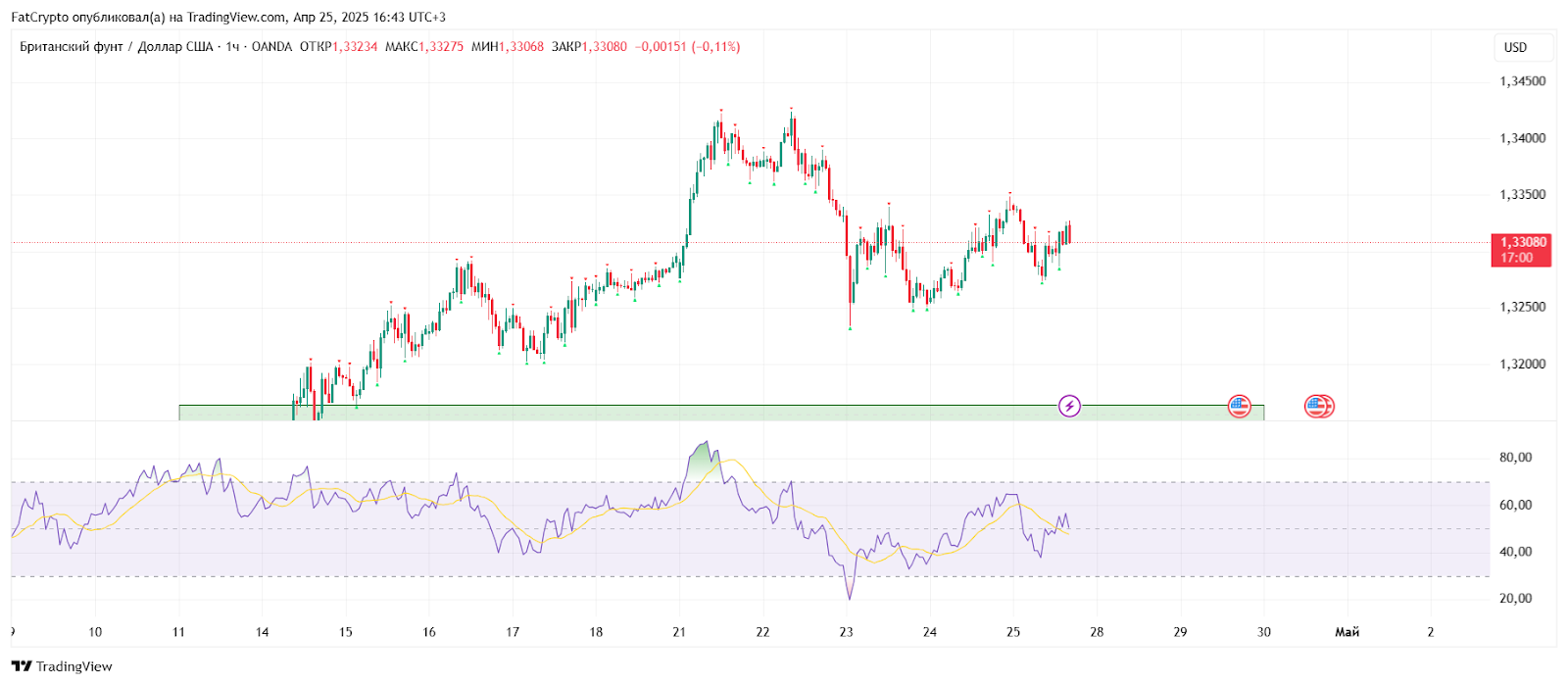
Task: Click the 1ч timeframe in chart header
Action: [x=232, y=47]
